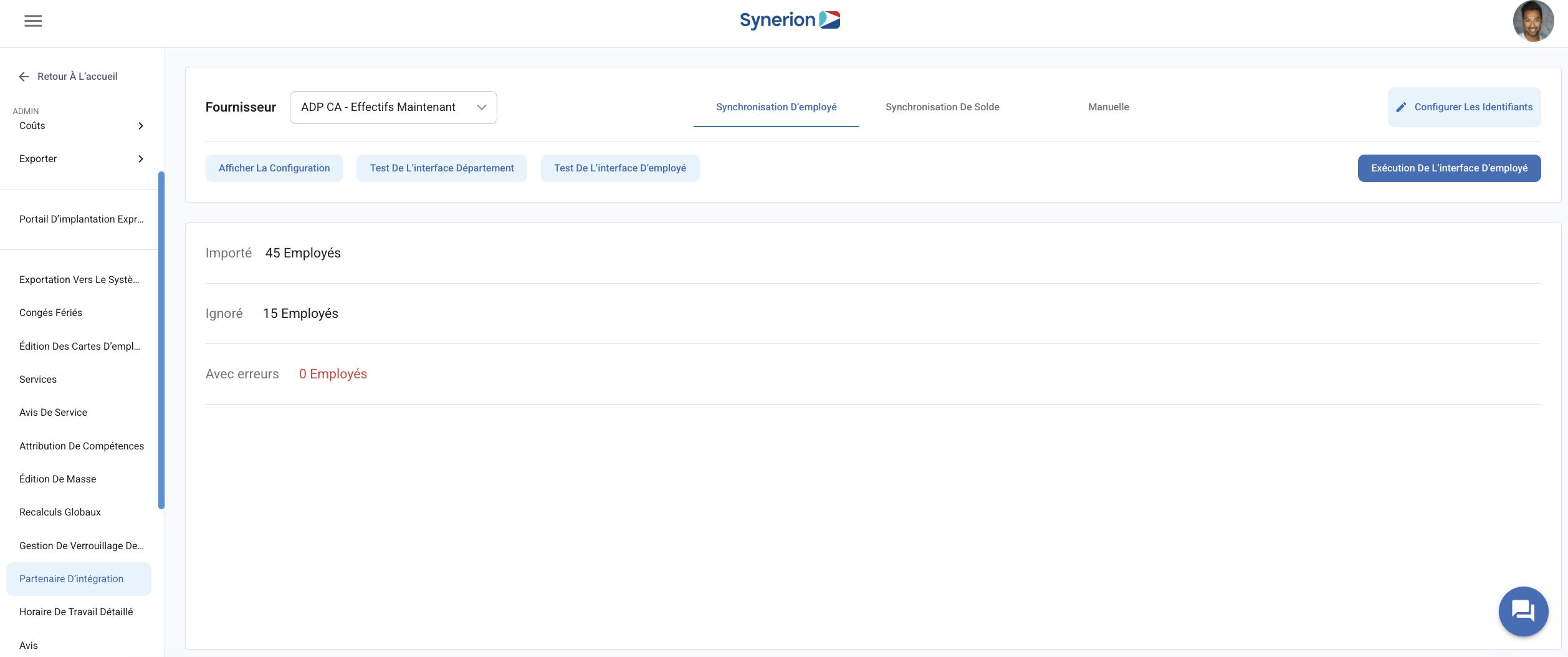The height and width of the screenshot is (657, 1568).
Task: Click the 45 Employés imported count
Action: [303, 253]
